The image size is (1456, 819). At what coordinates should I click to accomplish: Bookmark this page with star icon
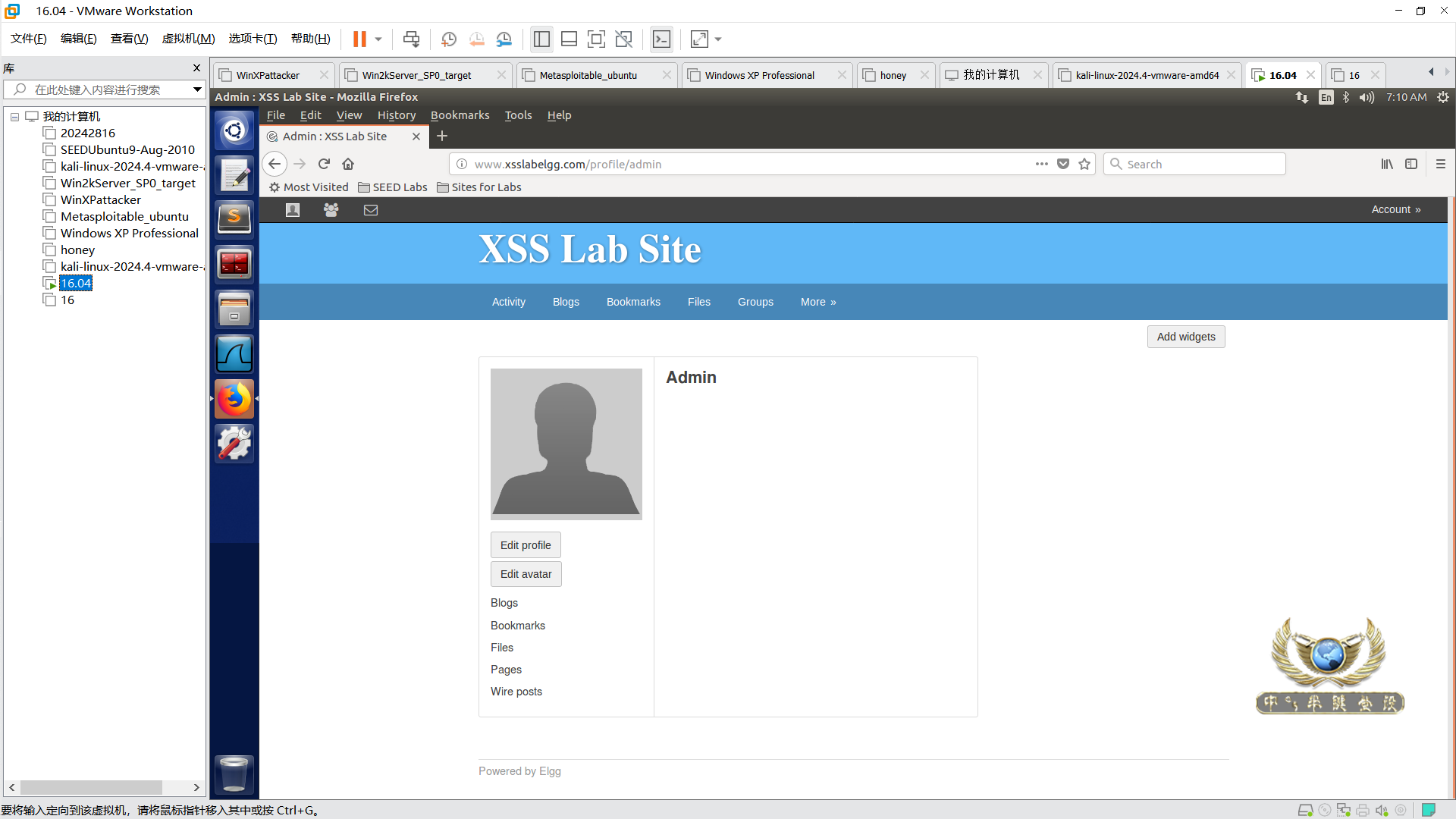(1084, 164)
